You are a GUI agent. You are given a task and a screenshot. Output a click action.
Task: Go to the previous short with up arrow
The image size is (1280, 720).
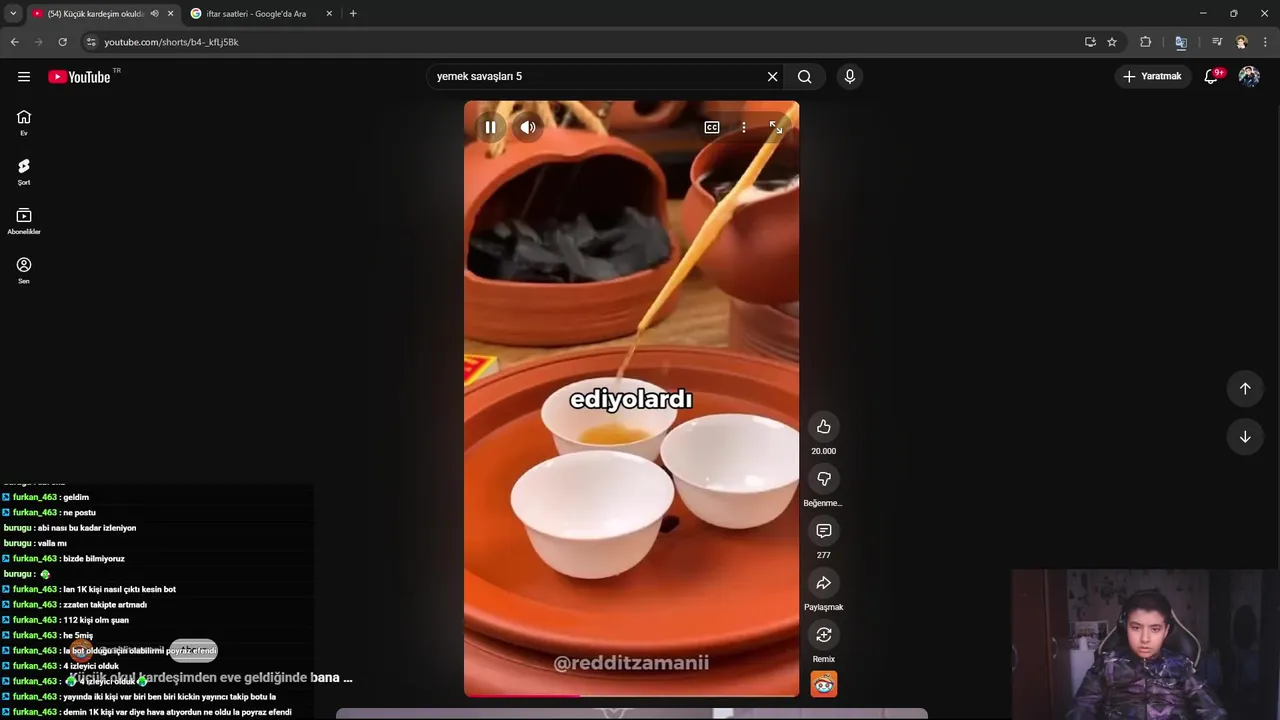click(1245, 388)
